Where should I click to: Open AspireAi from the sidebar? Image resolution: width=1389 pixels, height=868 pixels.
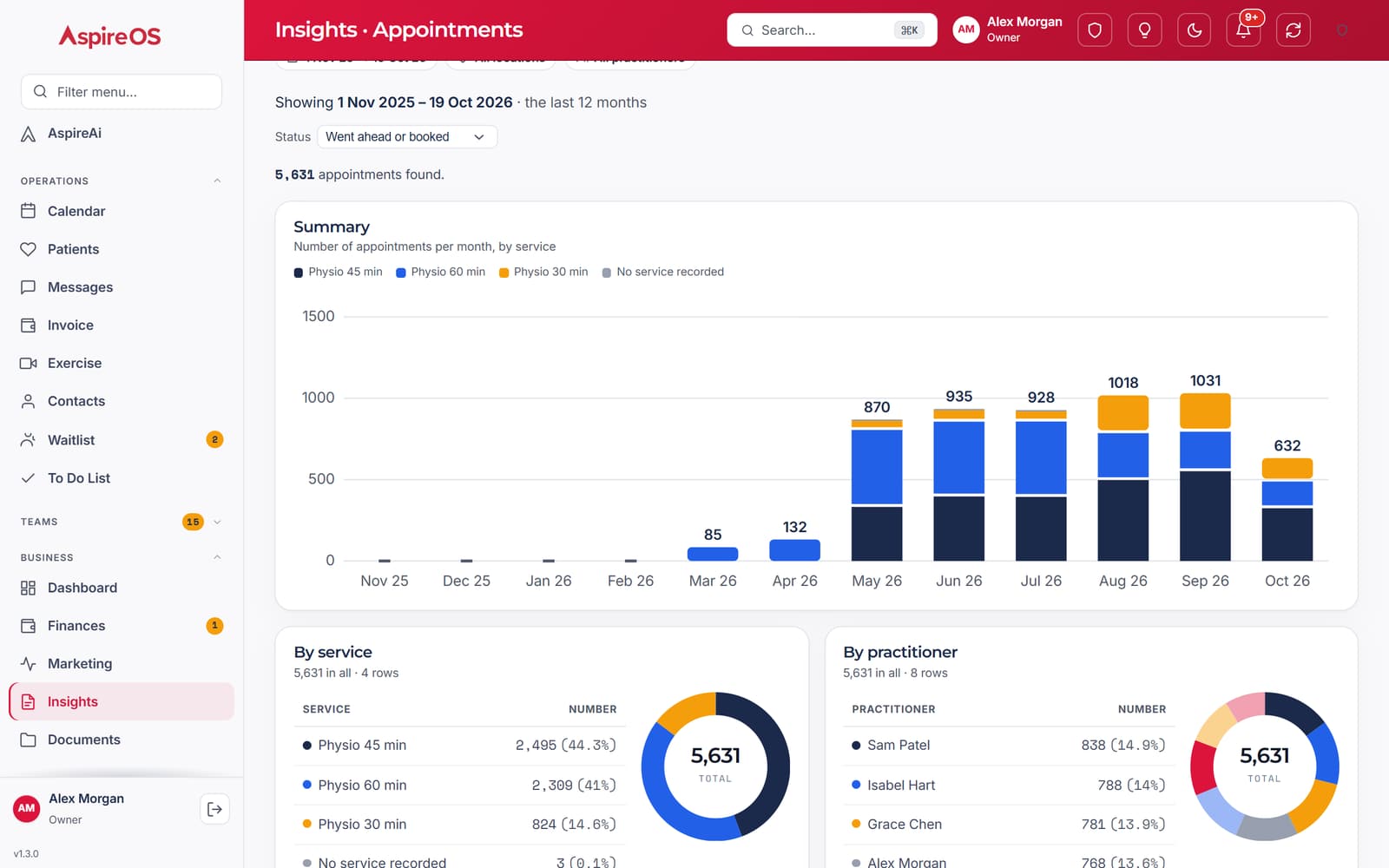pos(122,134)
